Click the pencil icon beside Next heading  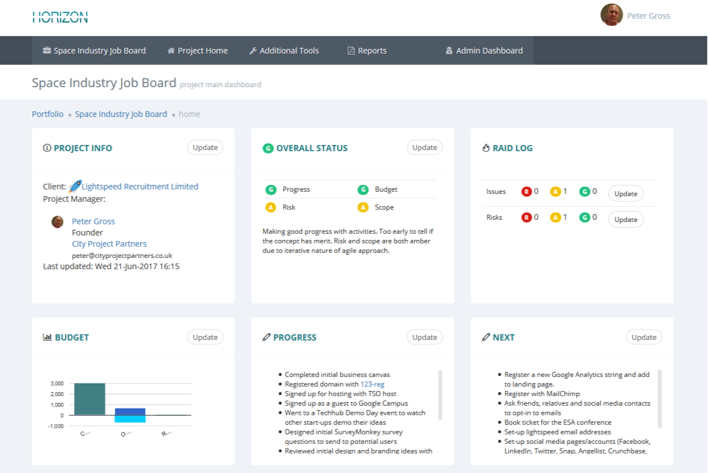click(486, 337)
